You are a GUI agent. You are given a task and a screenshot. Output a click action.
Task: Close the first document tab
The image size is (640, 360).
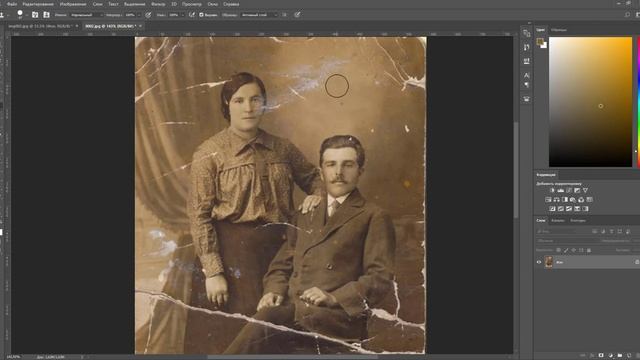(77, 26)
